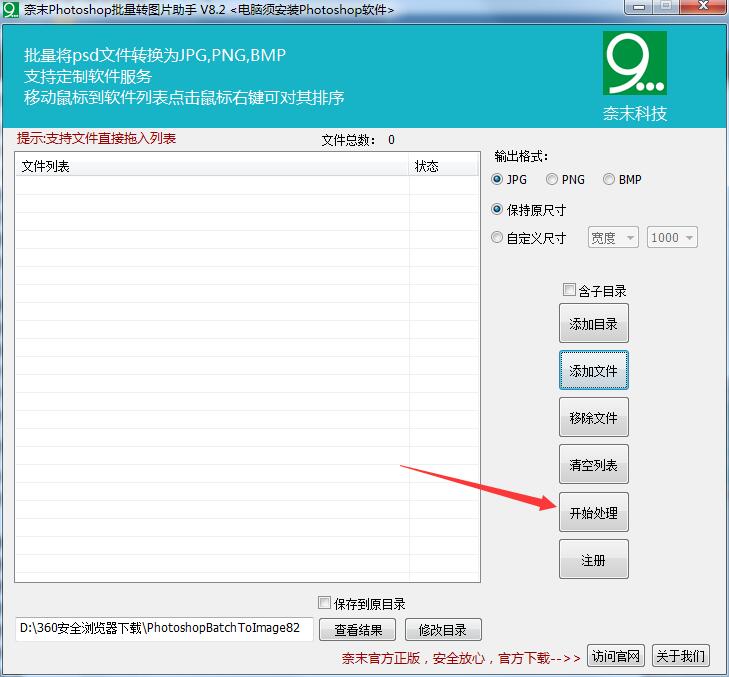Click the 输出格式 label
The width and height of the screenshot is (729, 677).
pos(521,156)
